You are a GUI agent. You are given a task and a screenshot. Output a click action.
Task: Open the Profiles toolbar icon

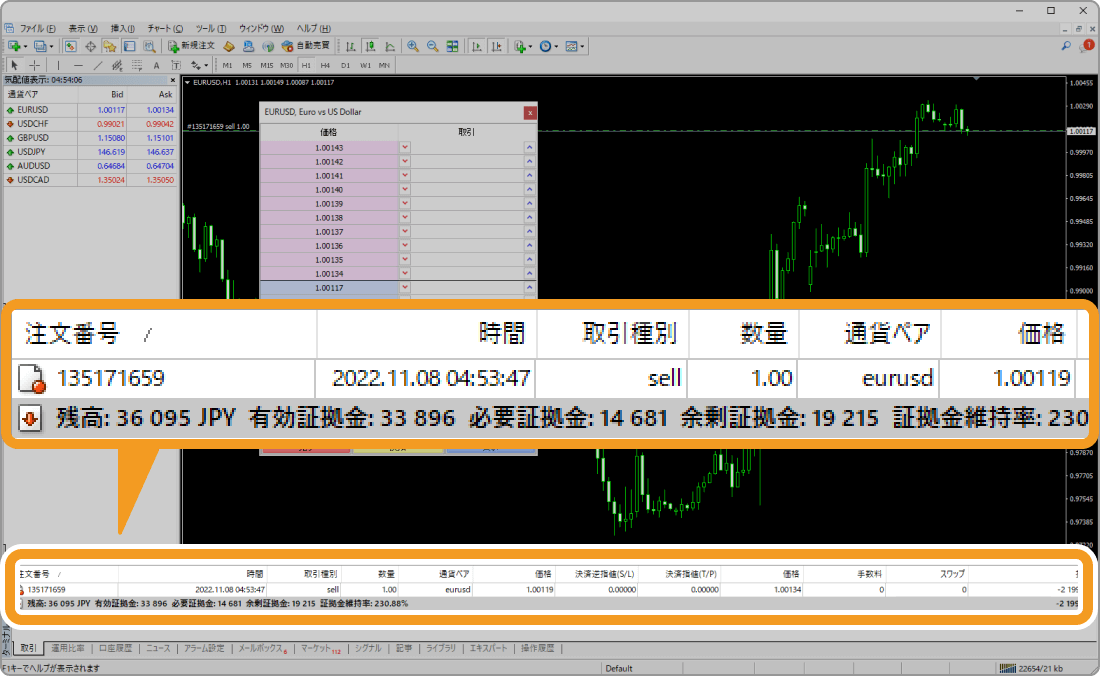point(39,46)
